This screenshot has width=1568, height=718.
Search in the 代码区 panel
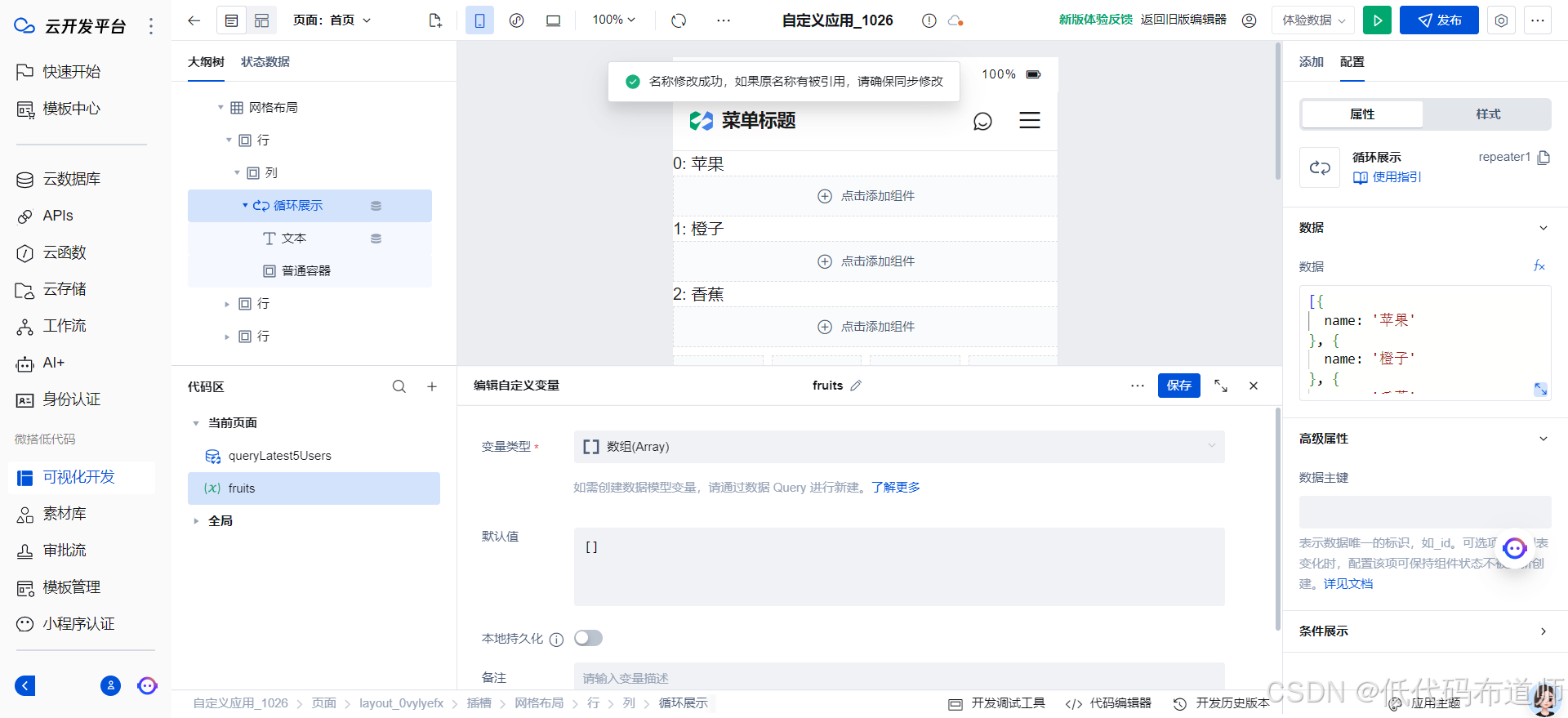coord(399,387)
